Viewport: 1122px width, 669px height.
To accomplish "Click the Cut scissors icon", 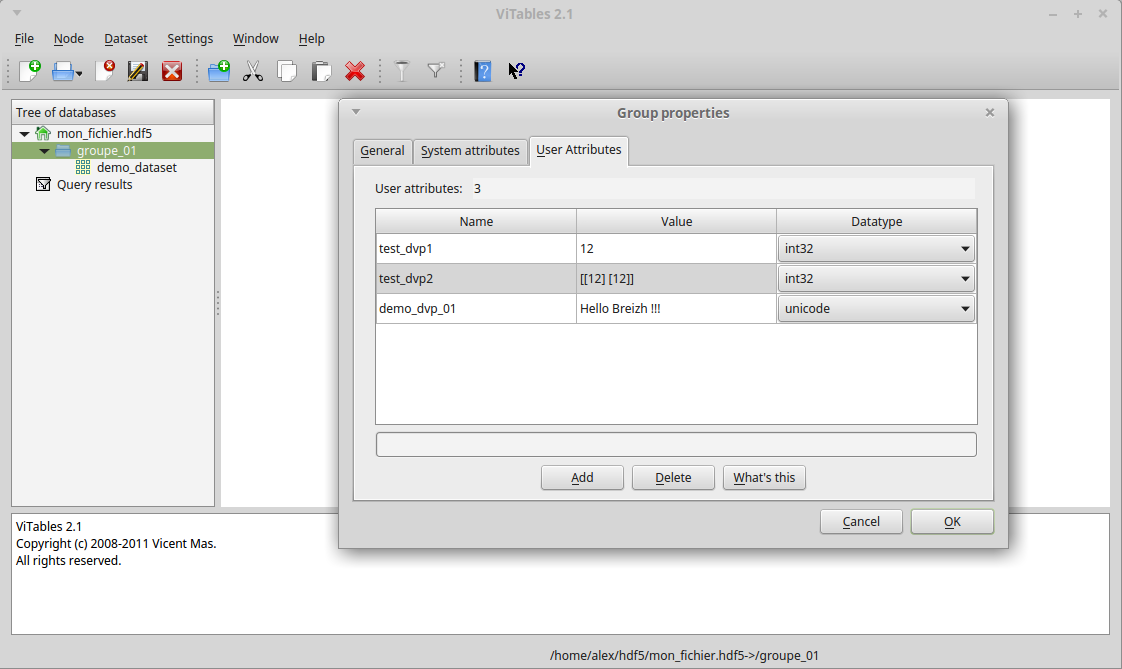I will [253, 71].
